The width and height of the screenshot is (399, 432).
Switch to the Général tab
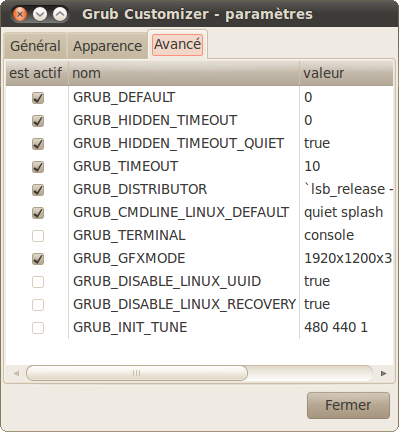[x=35, y=46]
